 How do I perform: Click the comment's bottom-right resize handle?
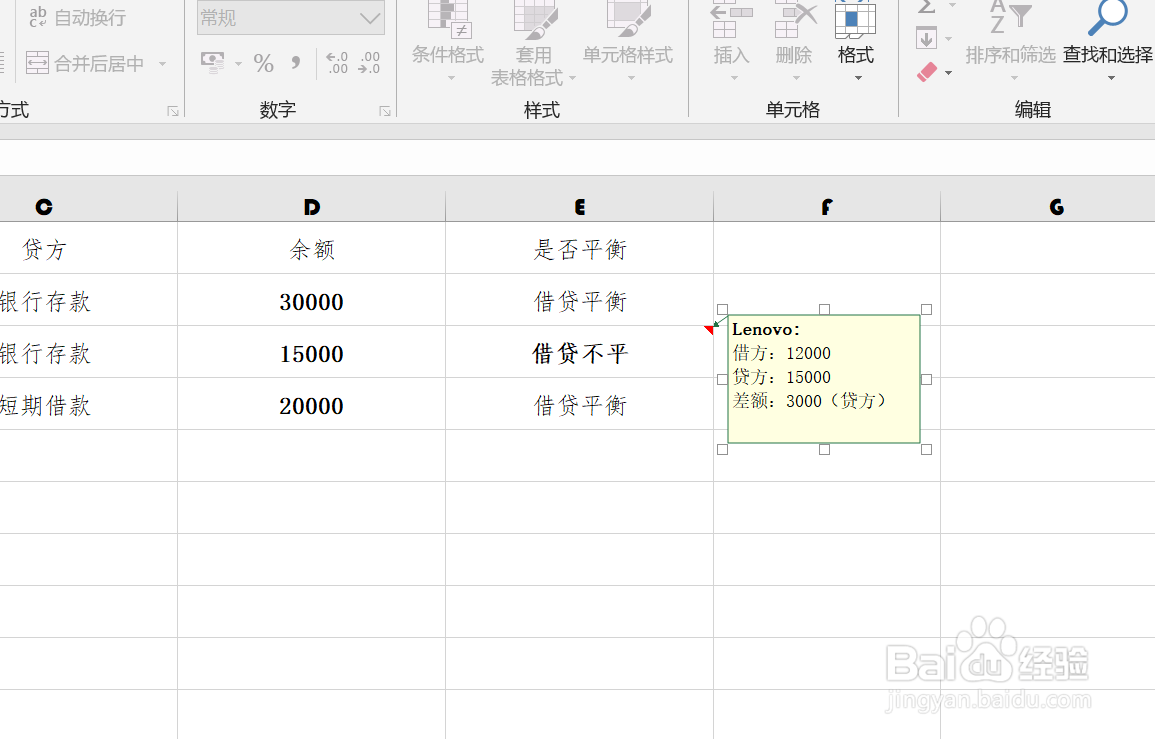(927, 449)
